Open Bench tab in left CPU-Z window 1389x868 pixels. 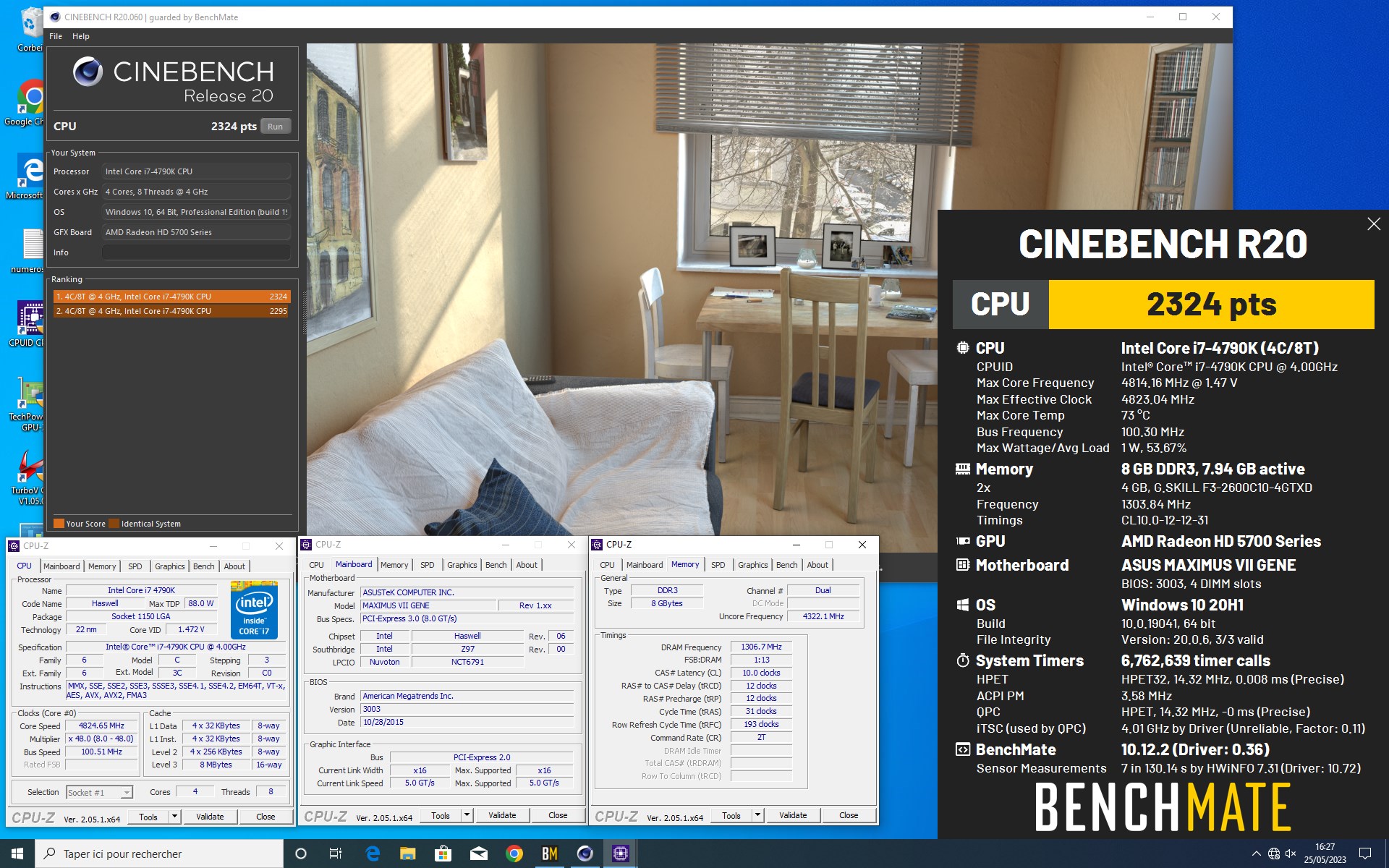(204, 566)
